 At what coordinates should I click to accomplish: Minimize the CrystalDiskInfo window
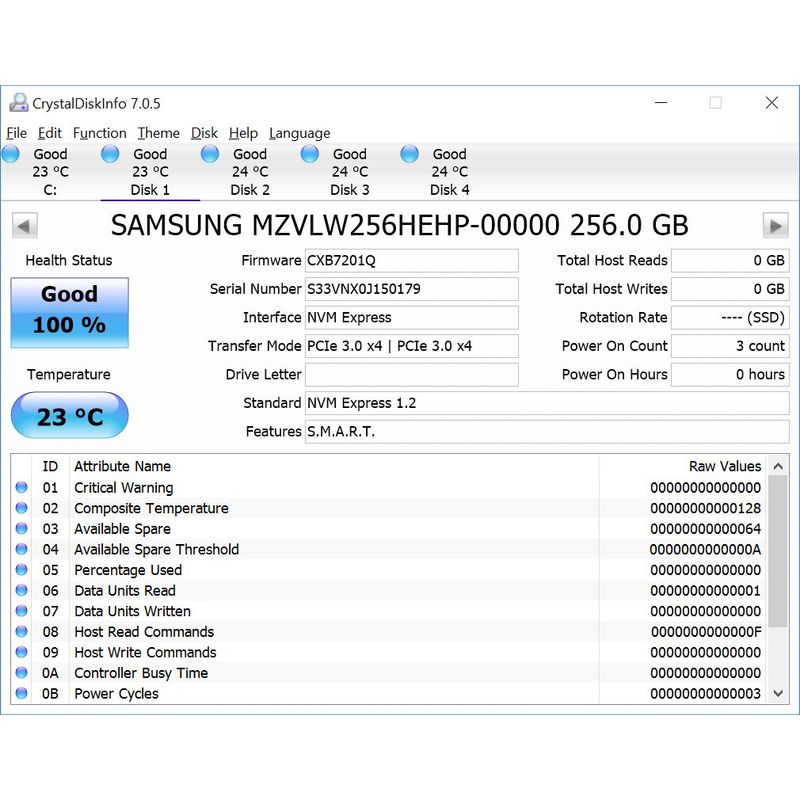(x=661, y=103)
